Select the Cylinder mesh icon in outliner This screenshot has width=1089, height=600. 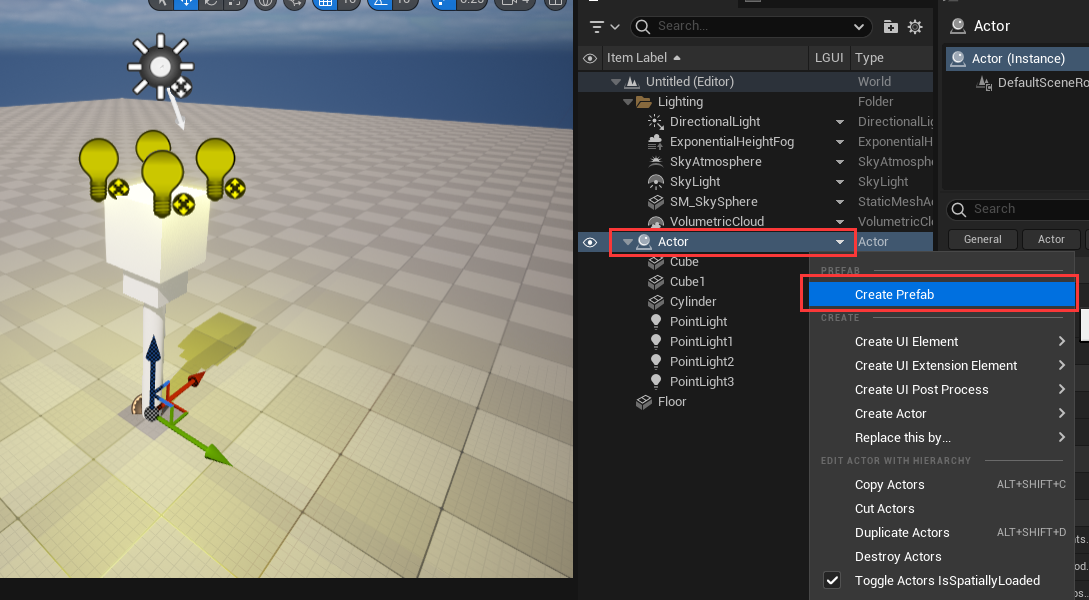point(656,302)
